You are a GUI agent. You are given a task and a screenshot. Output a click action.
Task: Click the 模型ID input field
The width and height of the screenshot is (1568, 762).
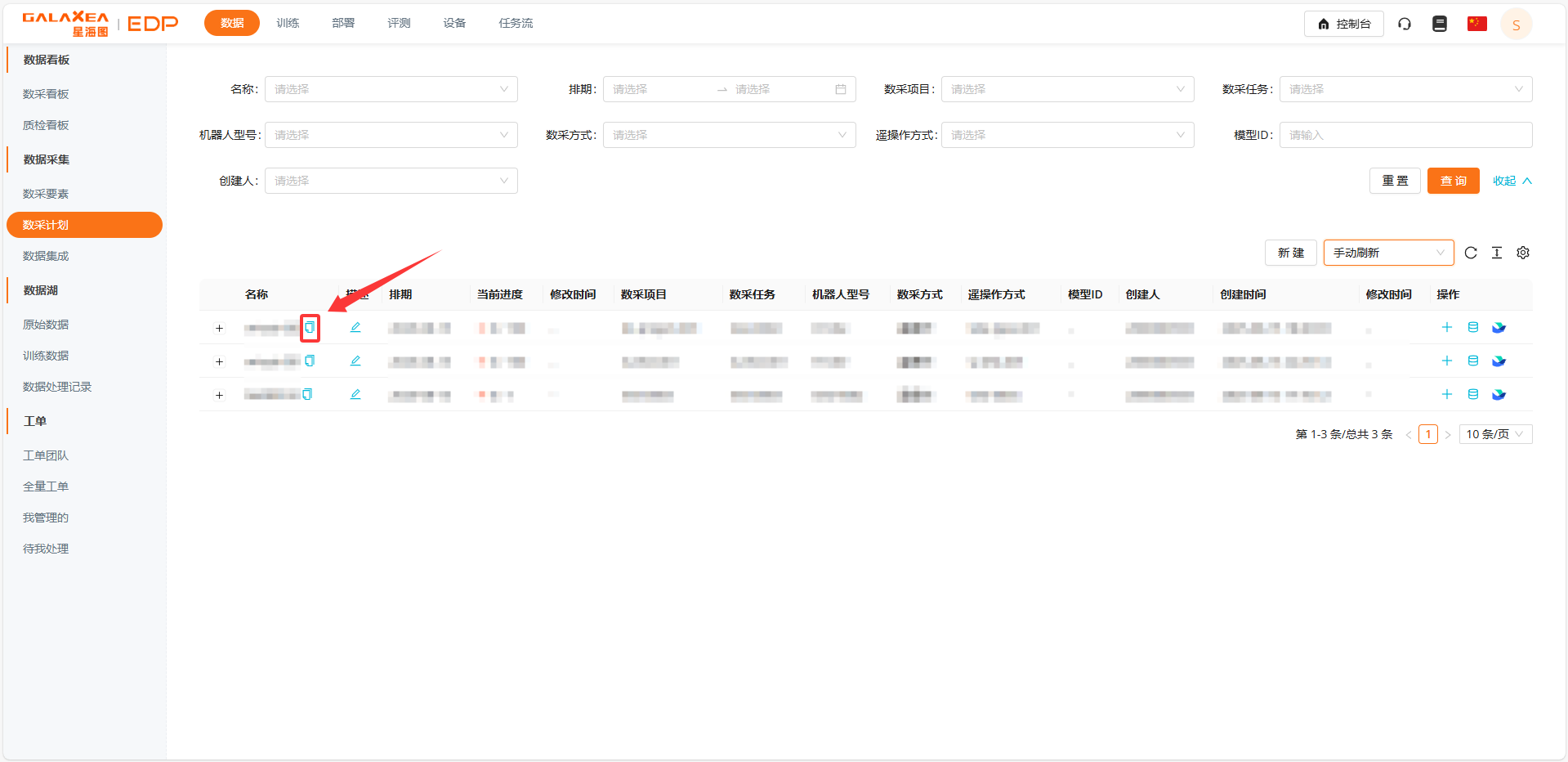[x=1405, y=135]
